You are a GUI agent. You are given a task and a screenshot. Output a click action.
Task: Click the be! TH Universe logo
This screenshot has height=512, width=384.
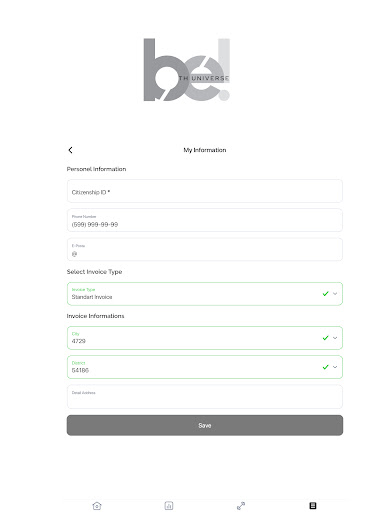(x=187, y=70)
